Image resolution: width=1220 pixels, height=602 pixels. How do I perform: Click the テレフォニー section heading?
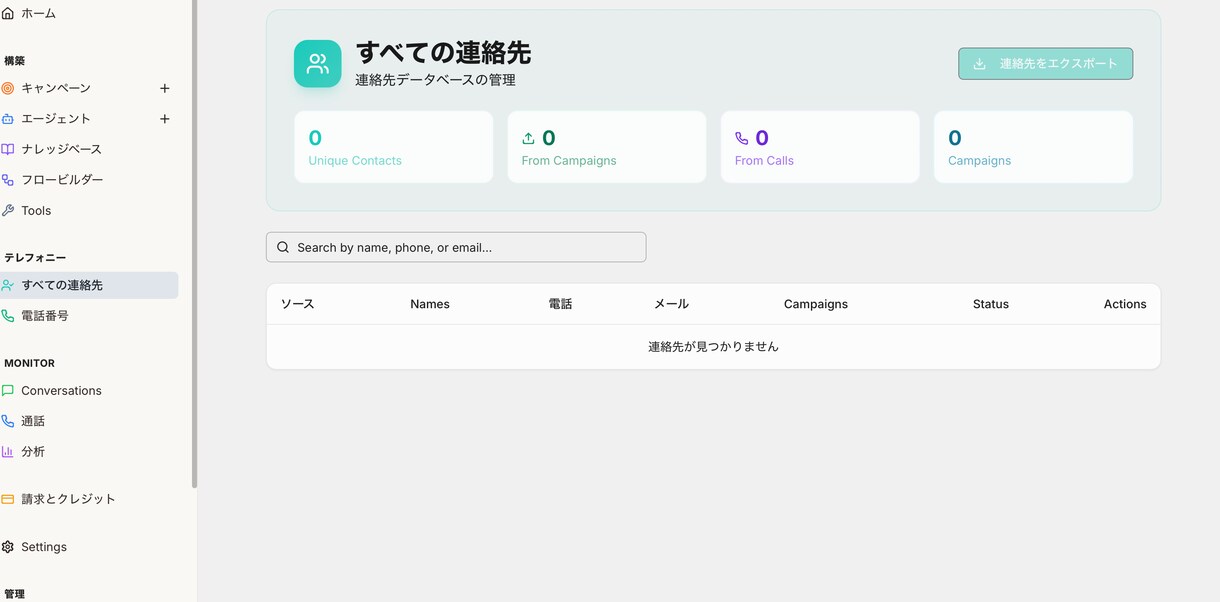[35, 258]
